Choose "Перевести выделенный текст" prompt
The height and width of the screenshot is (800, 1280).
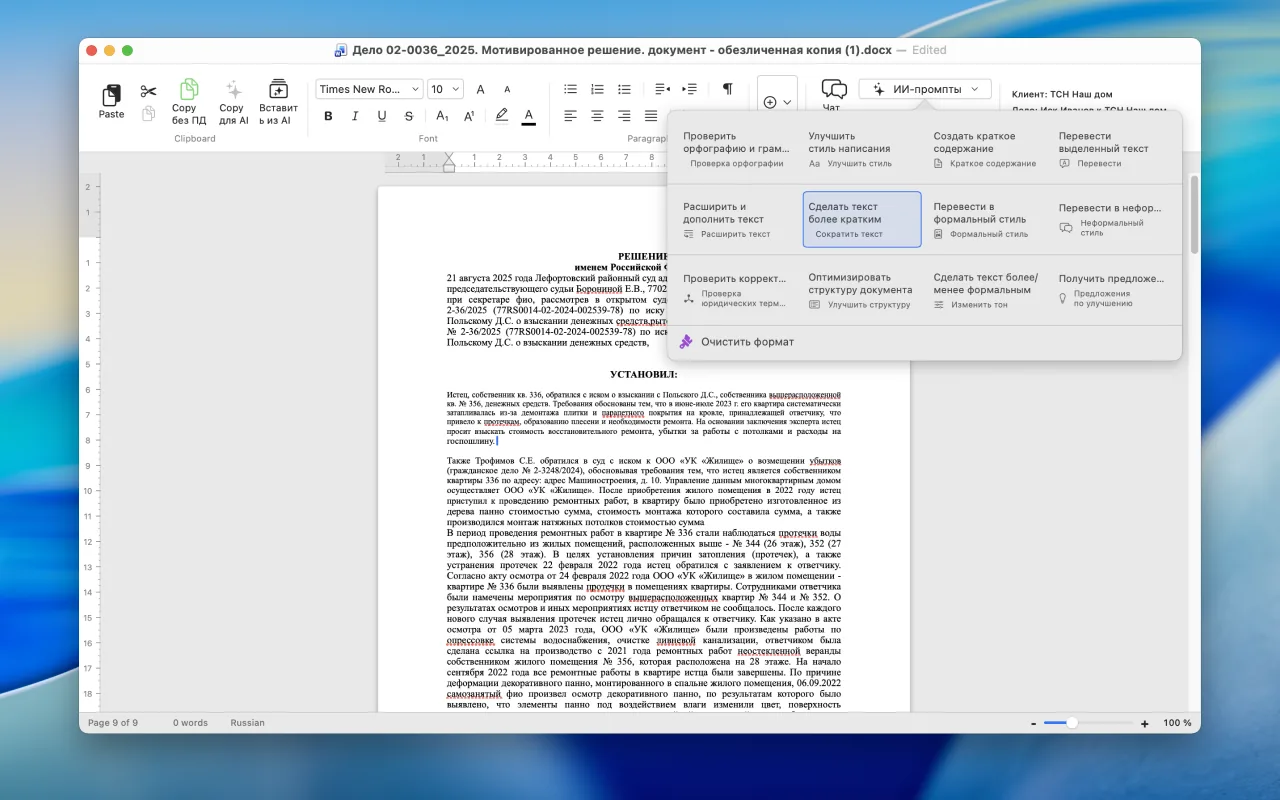1112,149
